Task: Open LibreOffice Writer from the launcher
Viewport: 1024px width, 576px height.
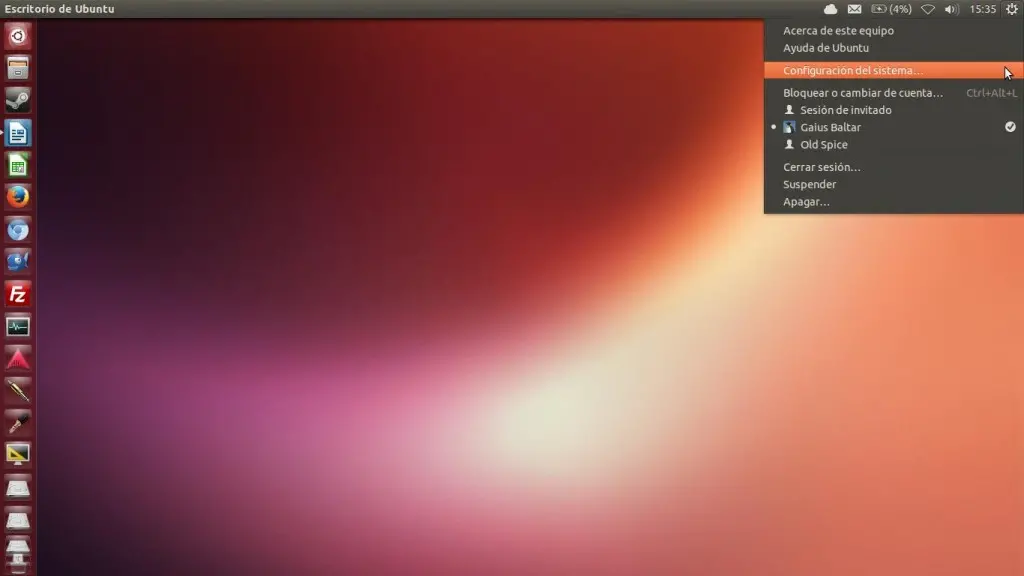Action: pyautogui.click(x=18, y=133)
